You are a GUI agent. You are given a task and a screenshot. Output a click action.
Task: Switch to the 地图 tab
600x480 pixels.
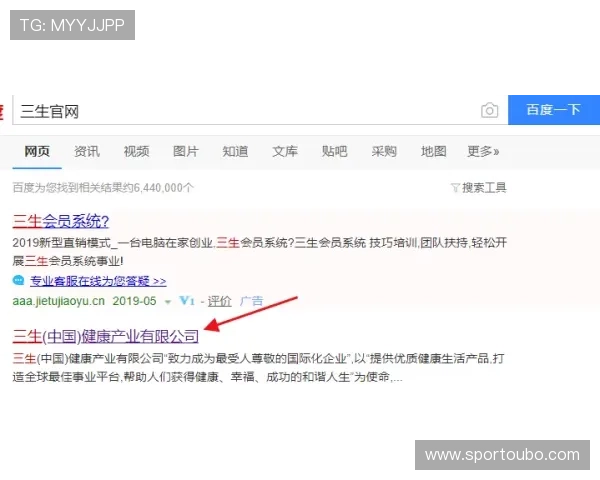click(434, 152)
